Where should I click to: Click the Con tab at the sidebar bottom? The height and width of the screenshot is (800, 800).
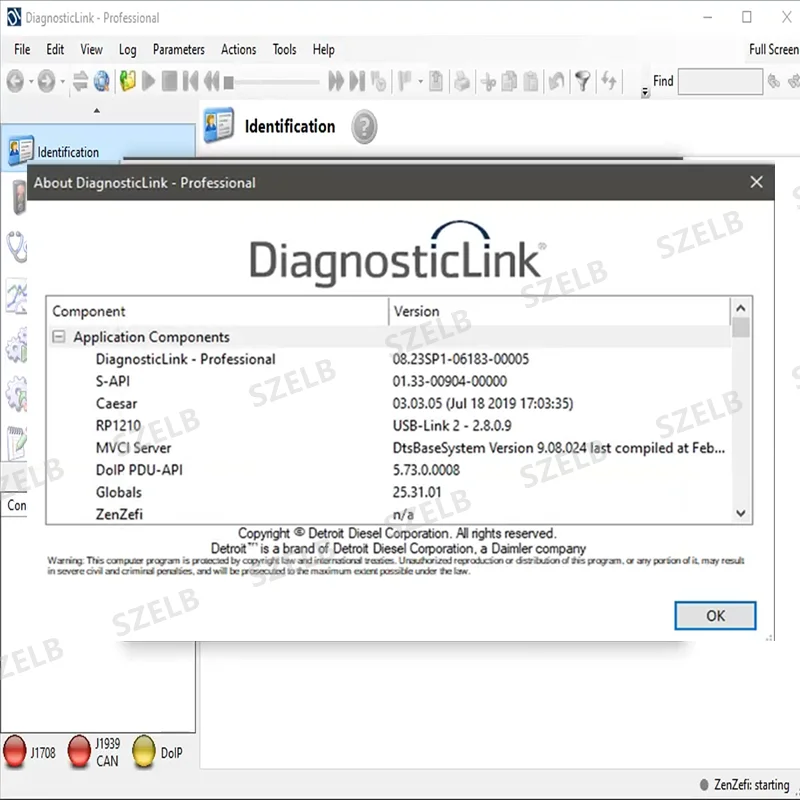[x=16, y=505]
